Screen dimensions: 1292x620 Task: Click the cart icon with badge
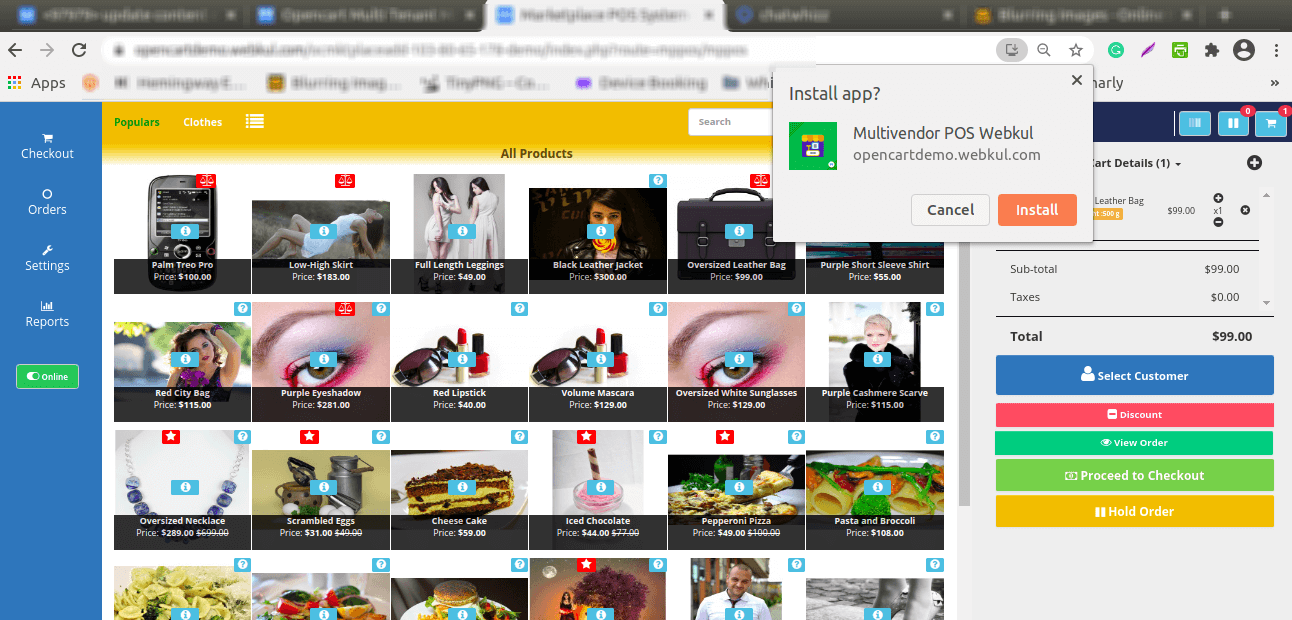(x=1270, y=123)
